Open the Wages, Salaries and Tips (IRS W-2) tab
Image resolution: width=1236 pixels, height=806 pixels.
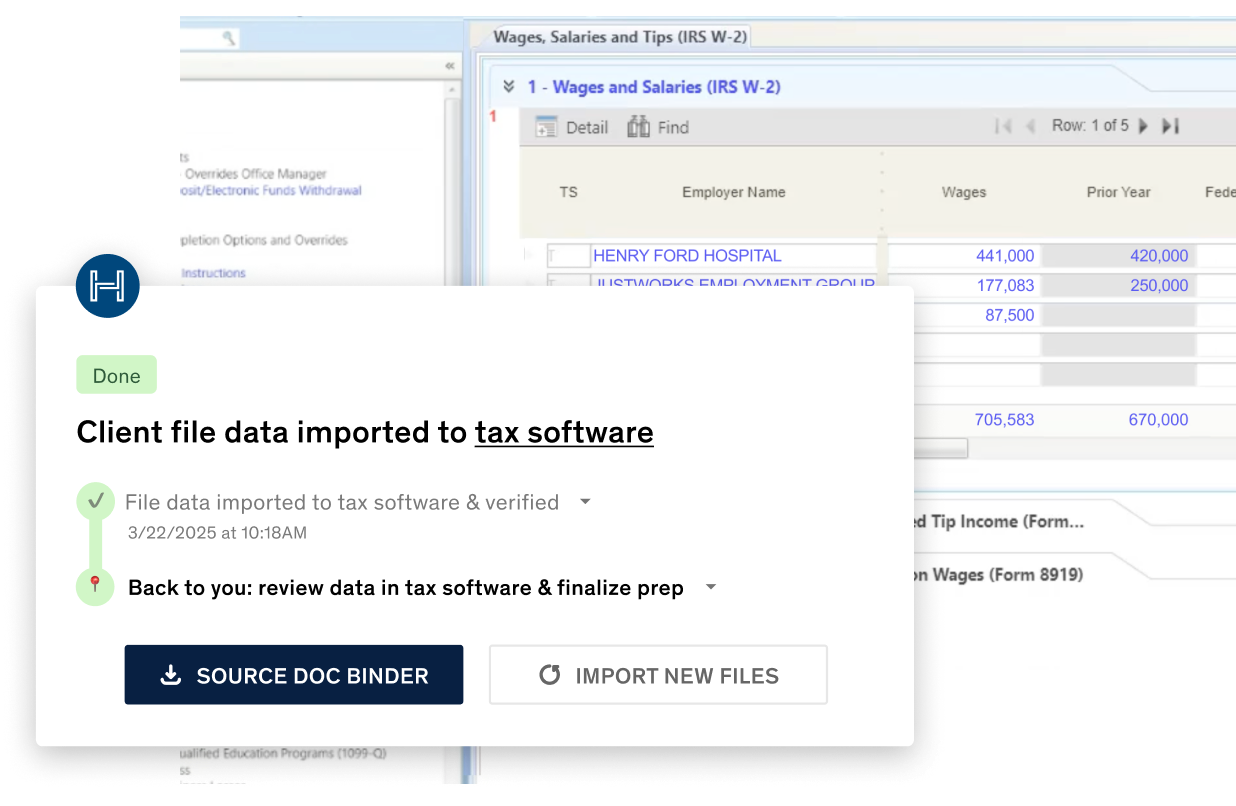pos(620,37)
